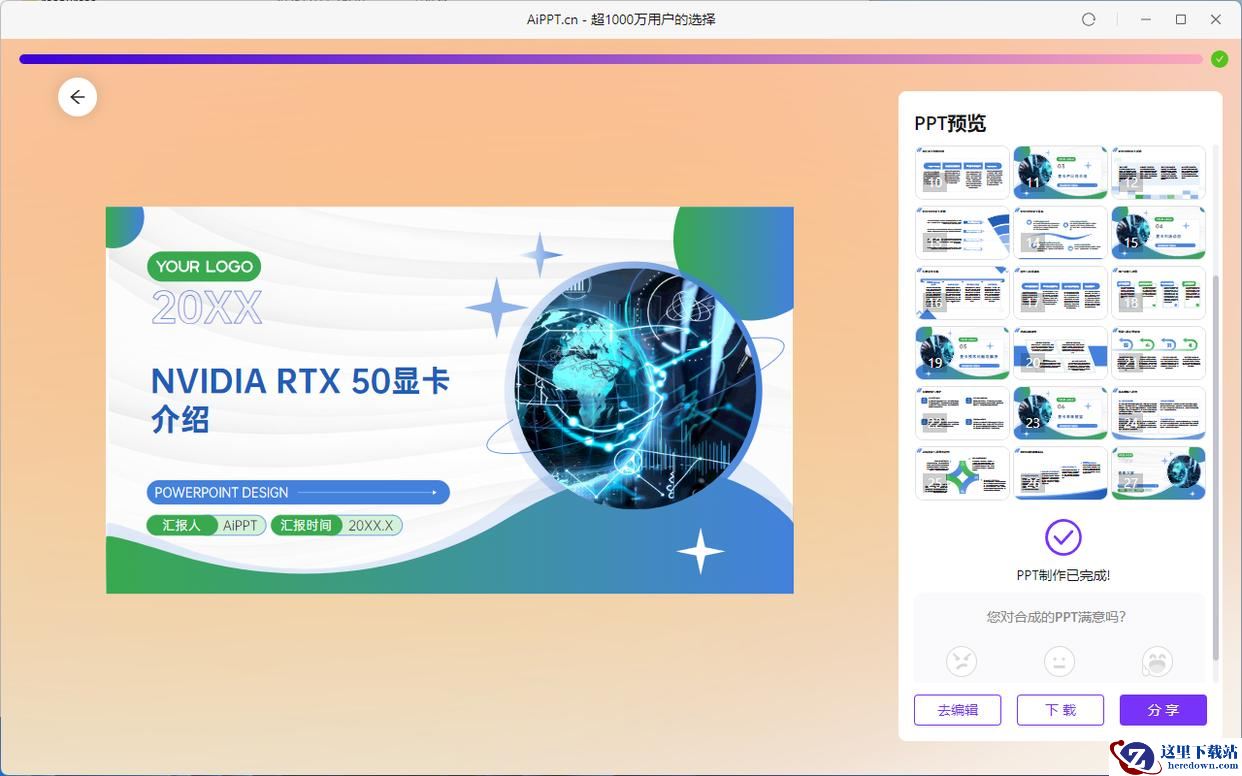
Task: Click the main slide preview image
Action: pyautogui.click(x=450, y=400)
